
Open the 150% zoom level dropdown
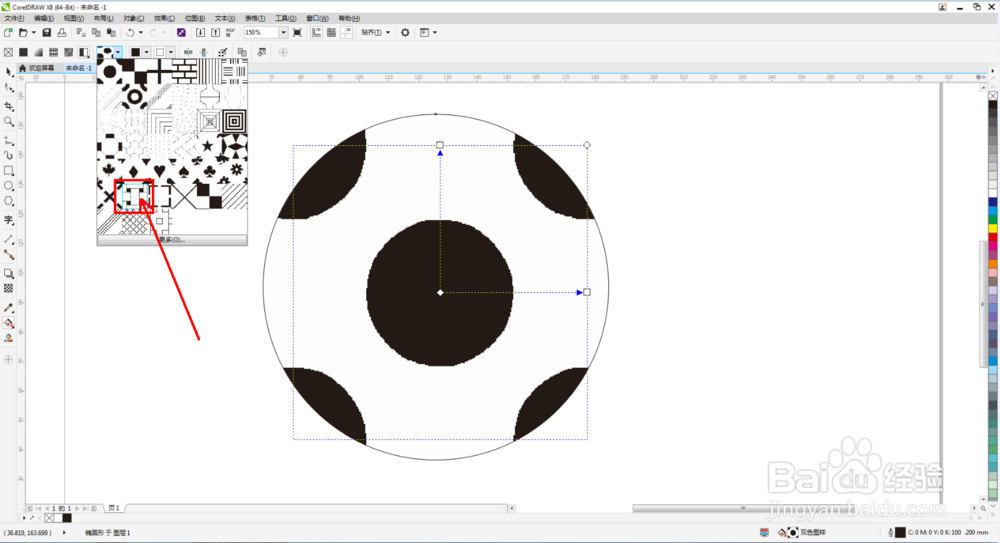(x=284, y=33)
